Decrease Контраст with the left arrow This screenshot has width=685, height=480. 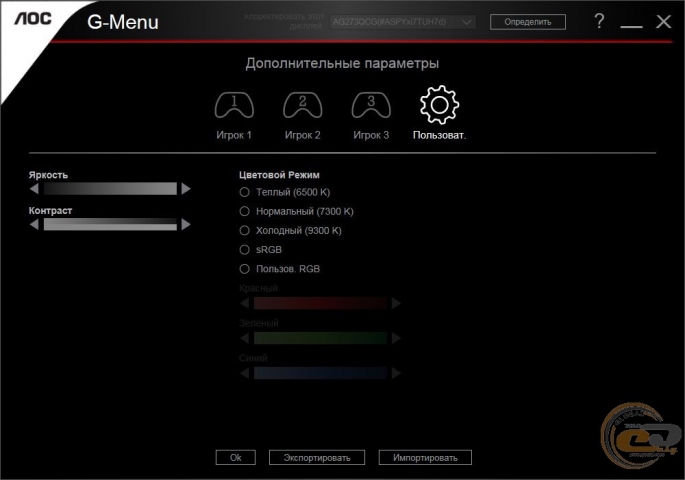[x=34, y=224]
